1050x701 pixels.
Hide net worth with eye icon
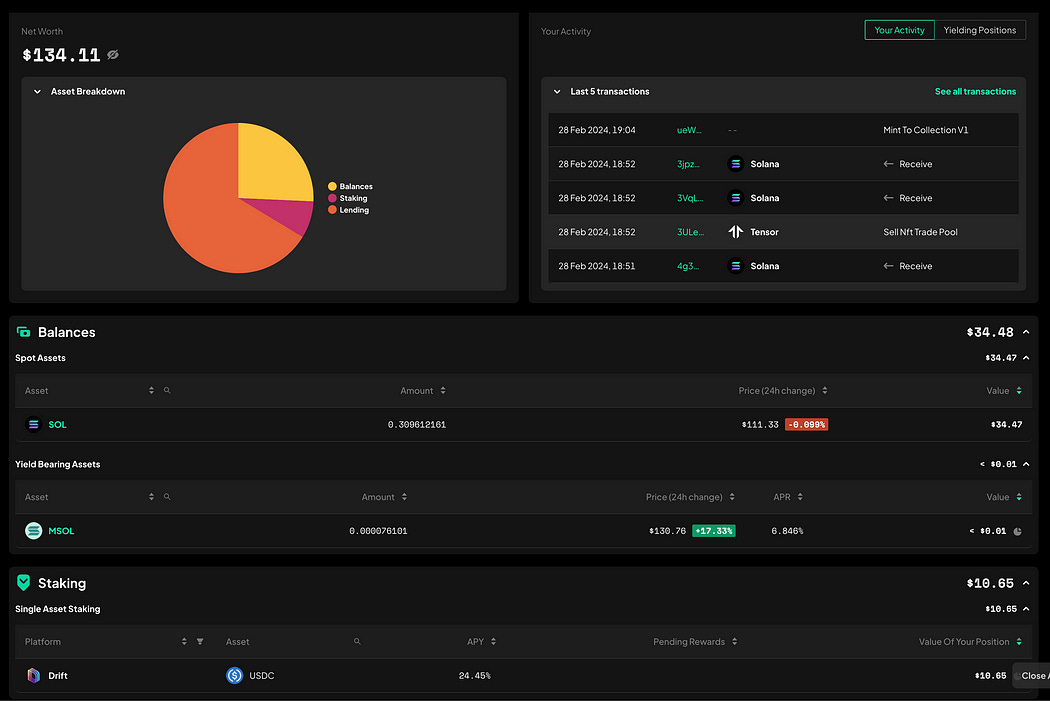[113, 55]
